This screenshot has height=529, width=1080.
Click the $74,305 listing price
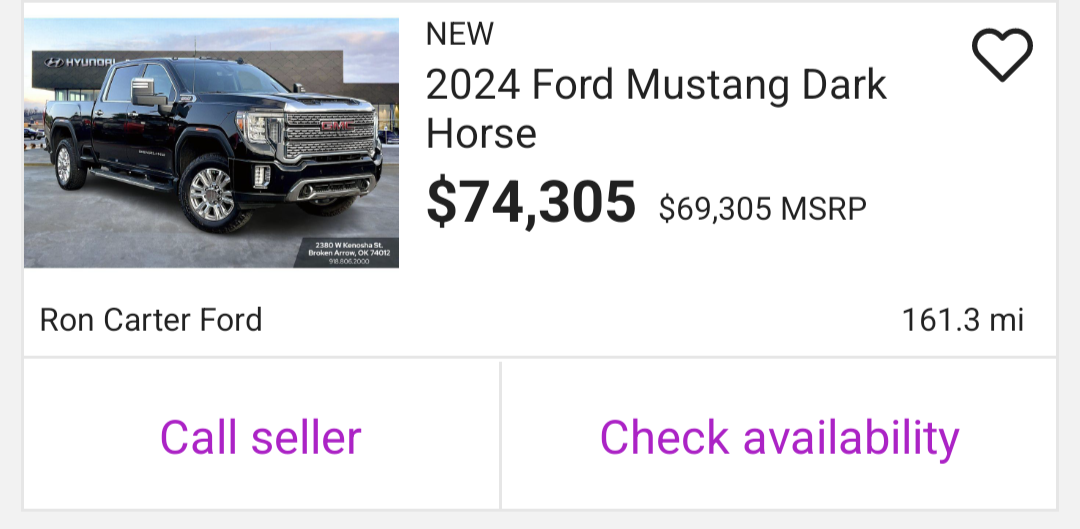pos(530,202)
